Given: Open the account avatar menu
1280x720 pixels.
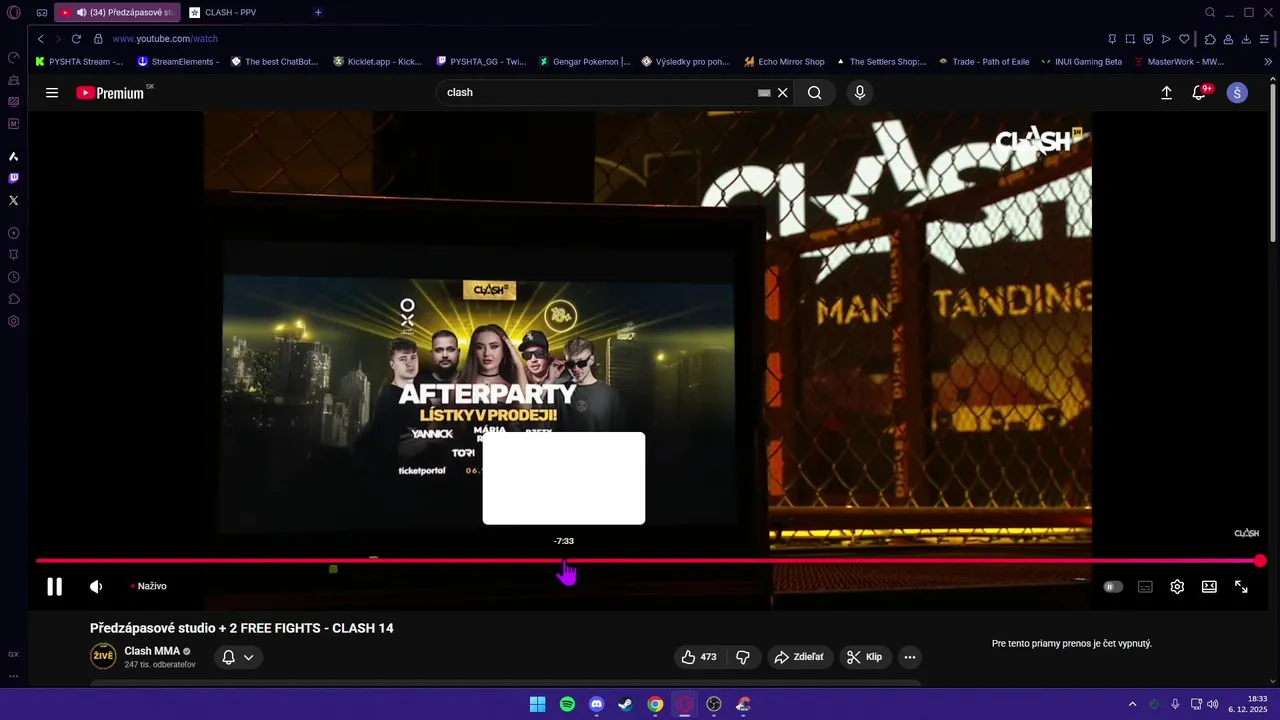Looking at the screenshot, I should coord(1237,93).
